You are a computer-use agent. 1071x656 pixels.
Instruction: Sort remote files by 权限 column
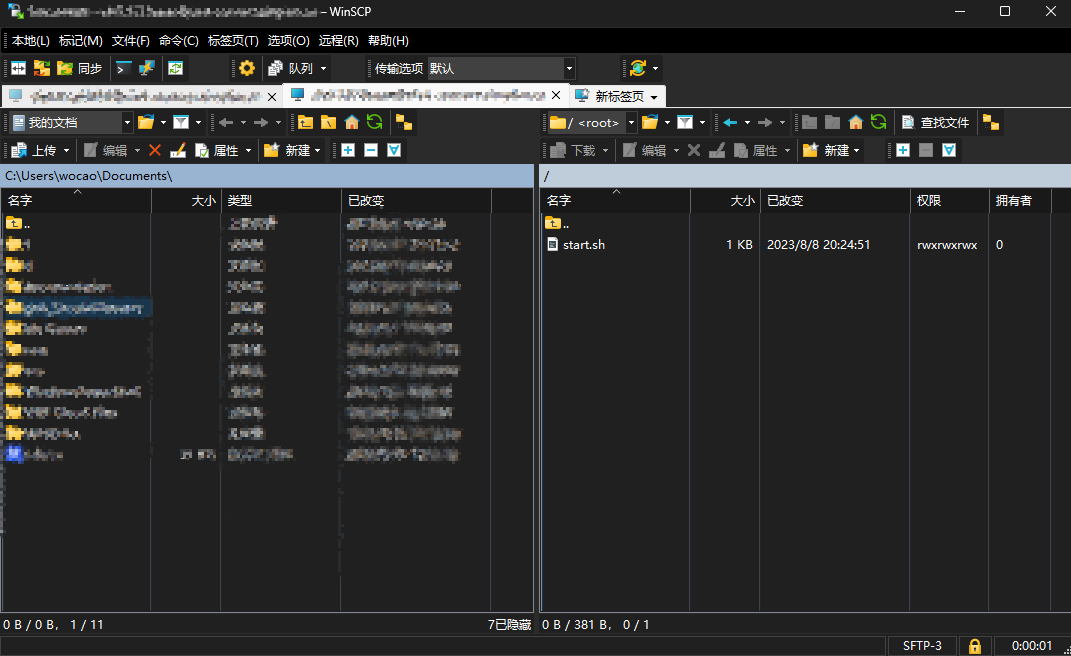click(x=928, y=201)
